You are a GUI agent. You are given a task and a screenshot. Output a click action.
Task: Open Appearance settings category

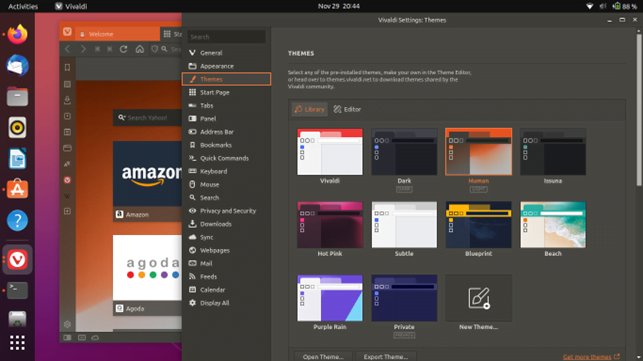[x=226, y=66]
